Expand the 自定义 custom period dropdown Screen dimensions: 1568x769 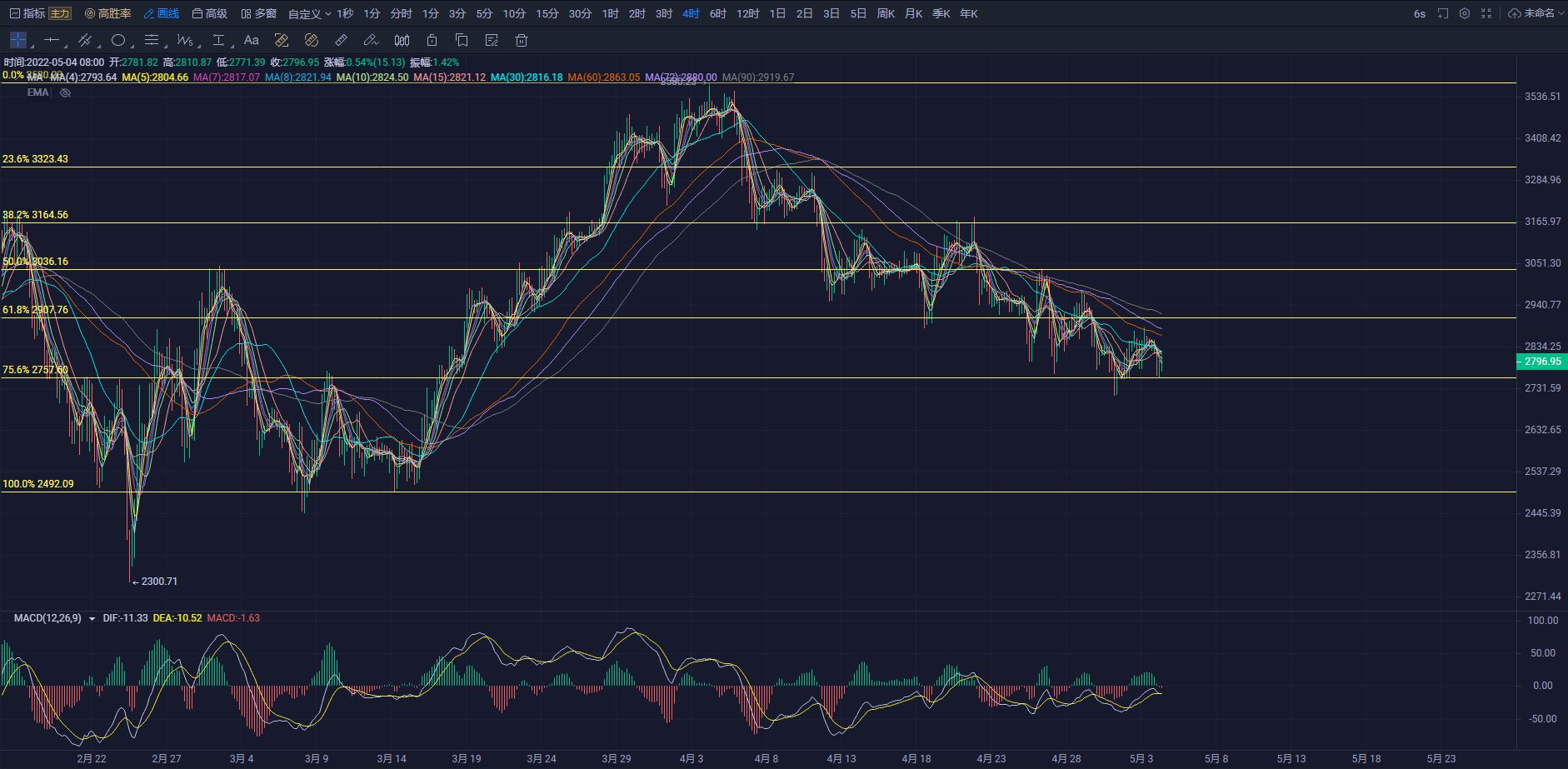309,13
